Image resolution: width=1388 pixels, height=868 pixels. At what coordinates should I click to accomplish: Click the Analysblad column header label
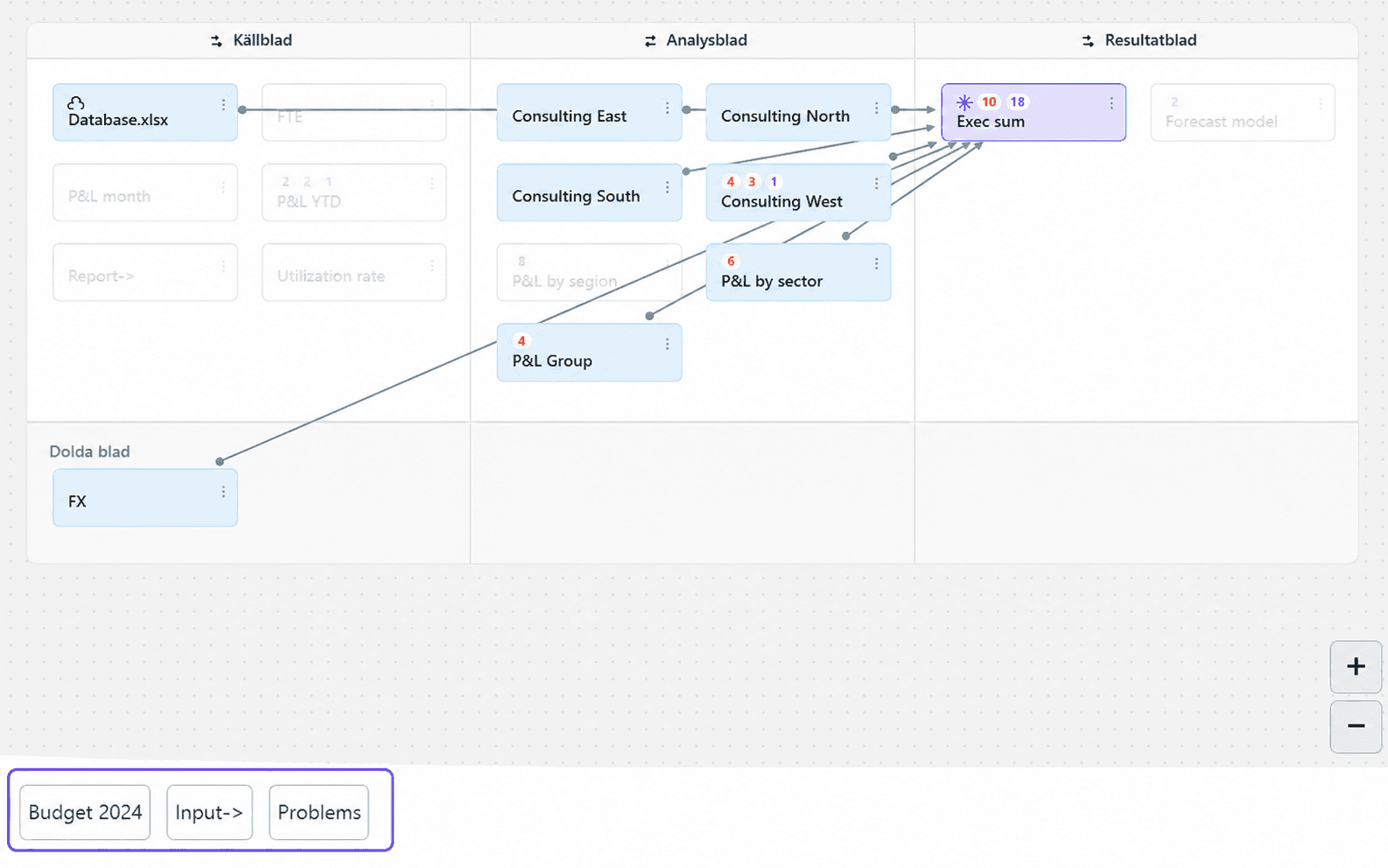pyautogui.click(x=706, y=40)
